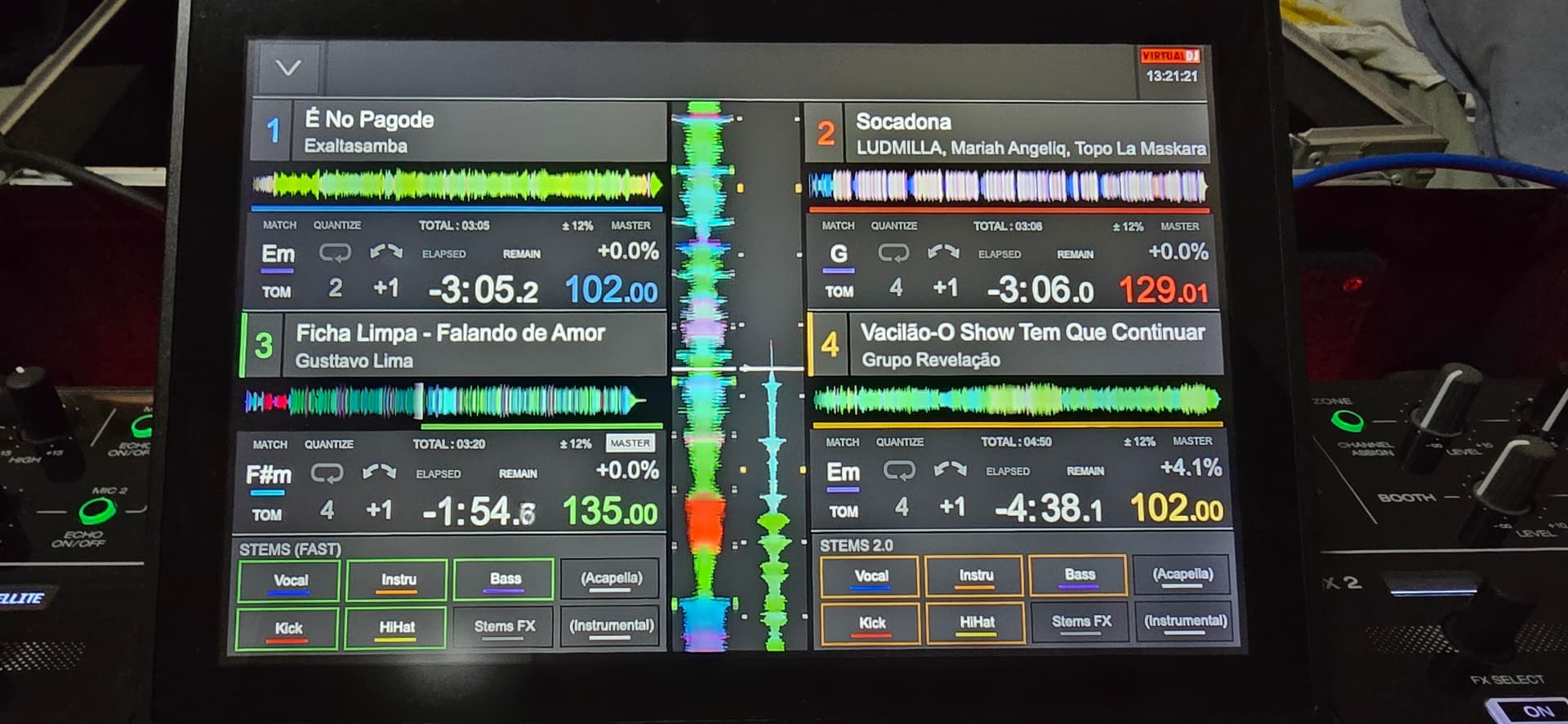
Task: Seek in deck 4 Vacilão waveform overview
Action: (x=1017, y=400)
